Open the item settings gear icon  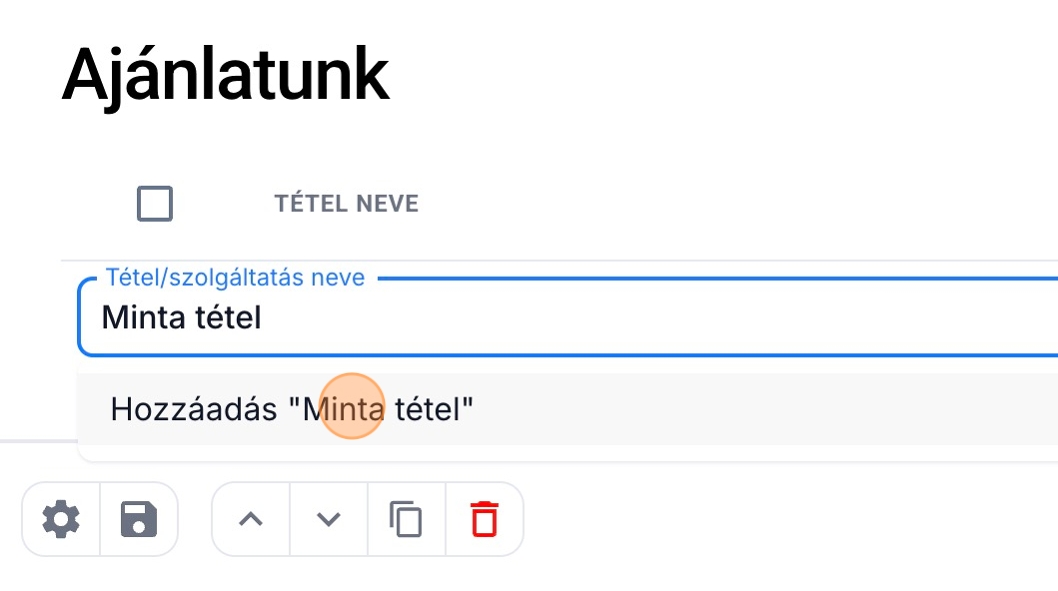(x=61, y=519)
